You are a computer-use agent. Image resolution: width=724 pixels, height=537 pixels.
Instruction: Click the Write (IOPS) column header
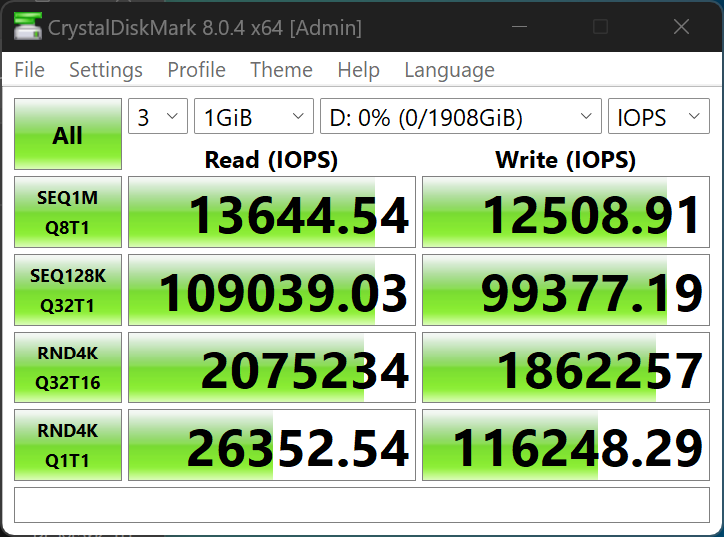click(566, 160)
